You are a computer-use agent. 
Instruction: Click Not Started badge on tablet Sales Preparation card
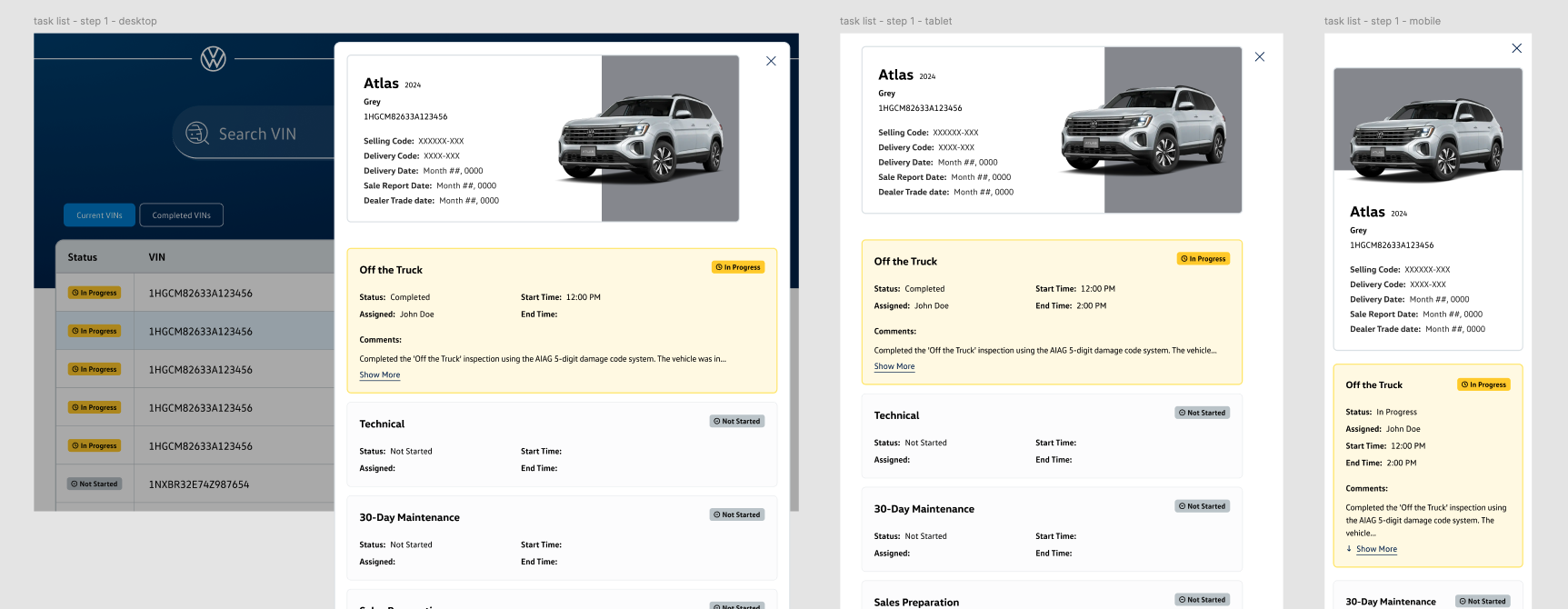(1203, 600)
